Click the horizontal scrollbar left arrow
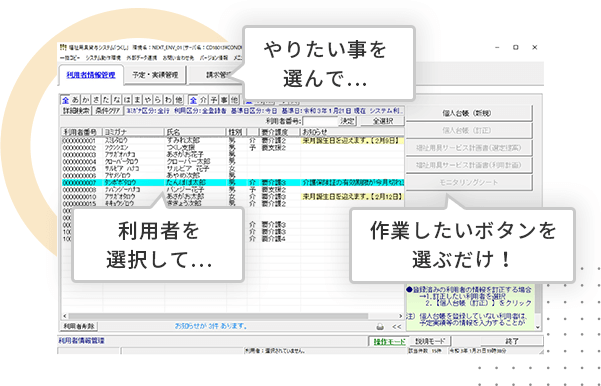This screenshot has height=386, width=601. [65, 316]
